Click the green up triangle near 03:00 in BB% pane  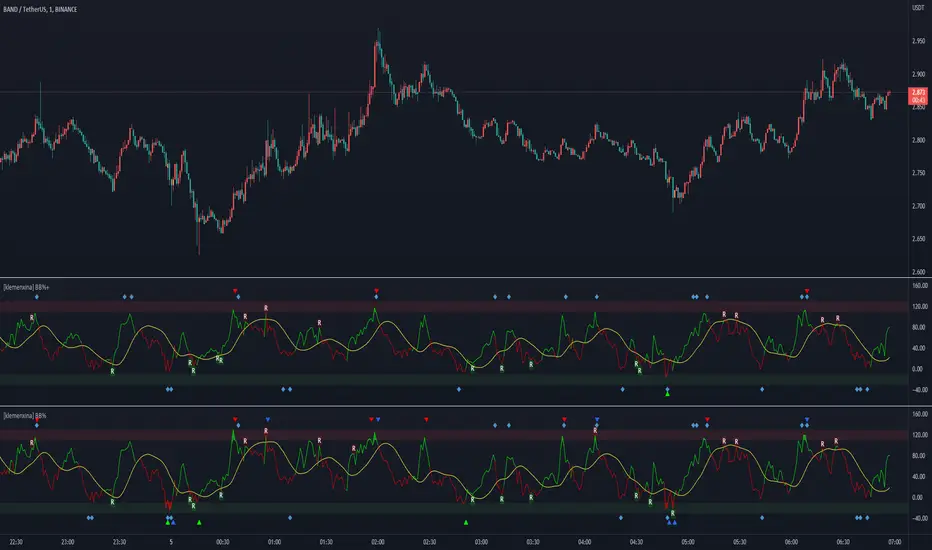pyautogui.click(x=466, y=522)
